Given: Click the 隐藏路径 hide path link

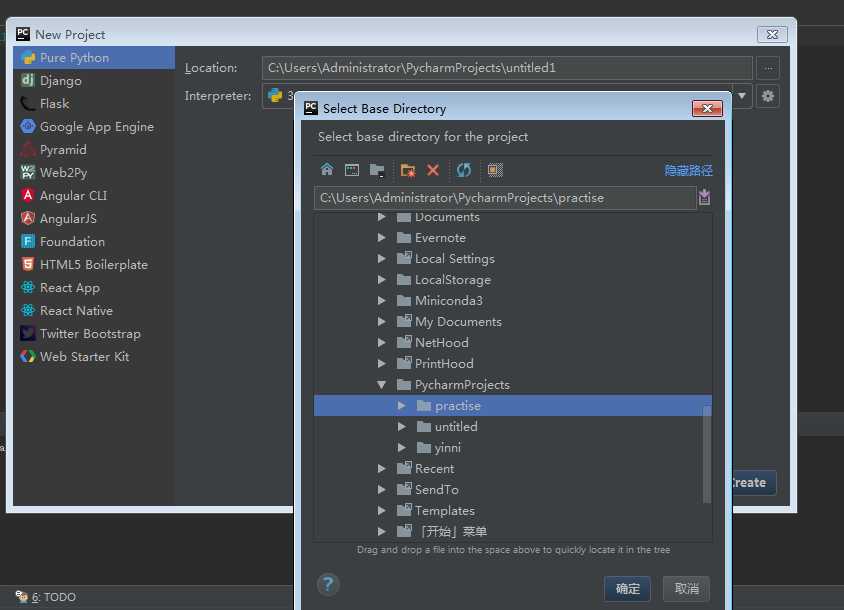Looking at the screenshot, I should coord(688,171).
